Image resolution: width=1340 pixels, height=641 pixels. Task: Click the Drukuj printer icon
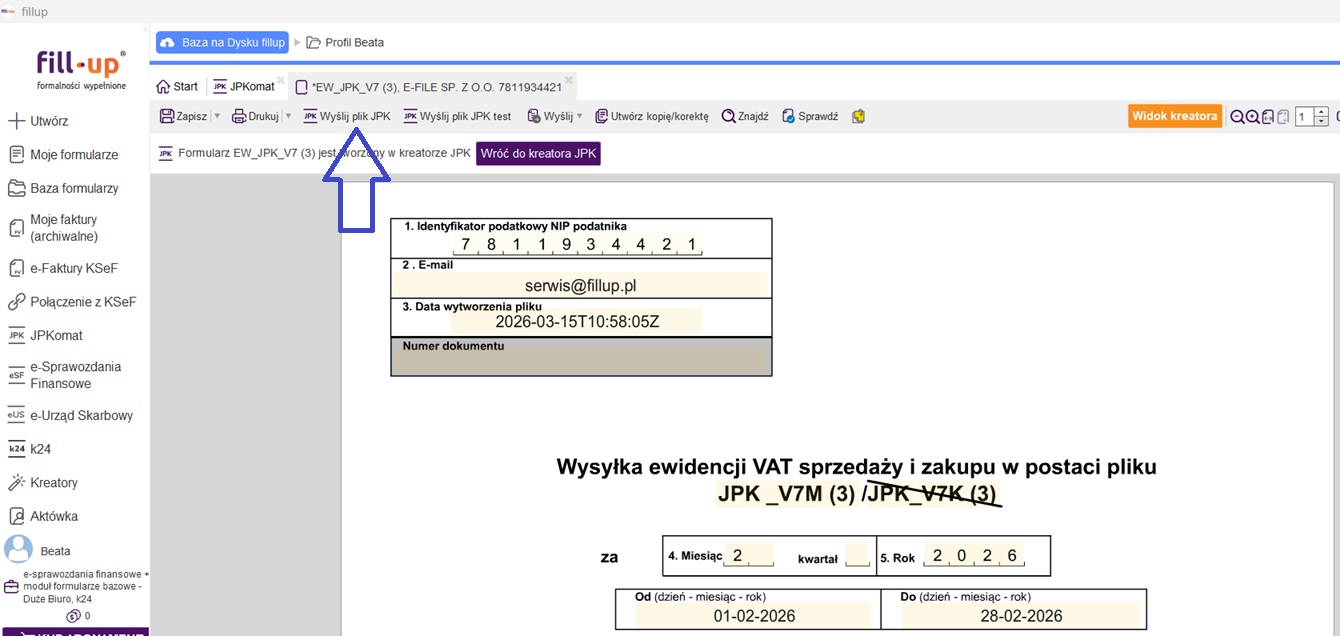[239, 116]
